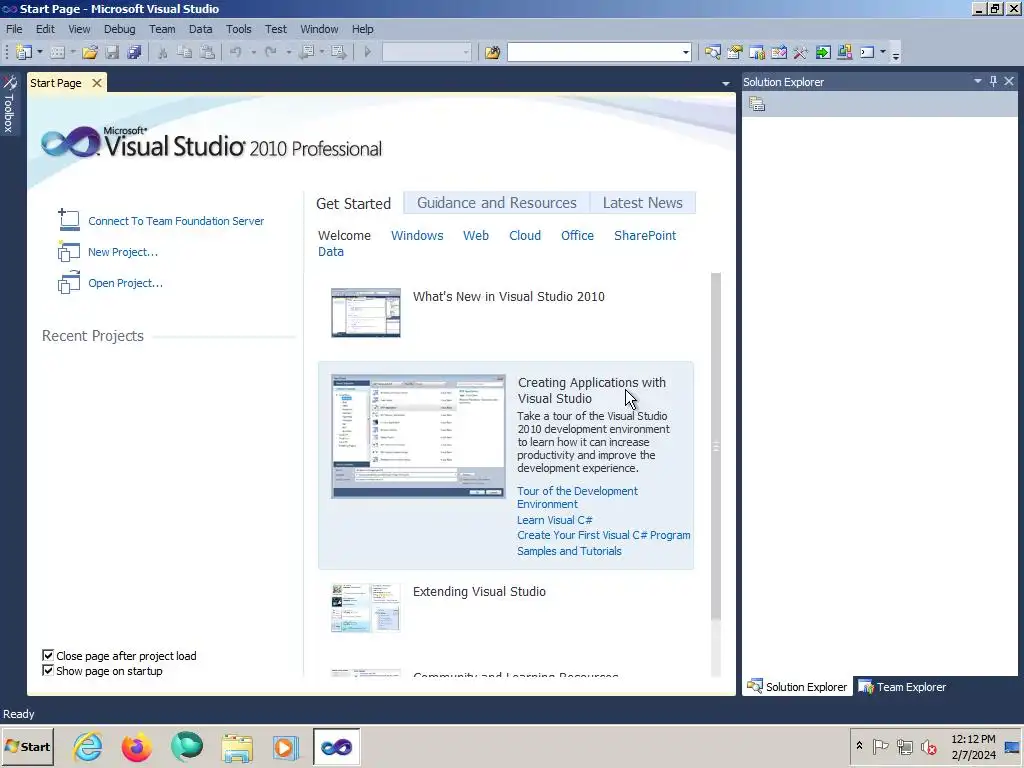This screenshot has height=768, width=1024.
Task: Click the What's New in Visual Studio thumbnail
Action: tap(366, 313)
